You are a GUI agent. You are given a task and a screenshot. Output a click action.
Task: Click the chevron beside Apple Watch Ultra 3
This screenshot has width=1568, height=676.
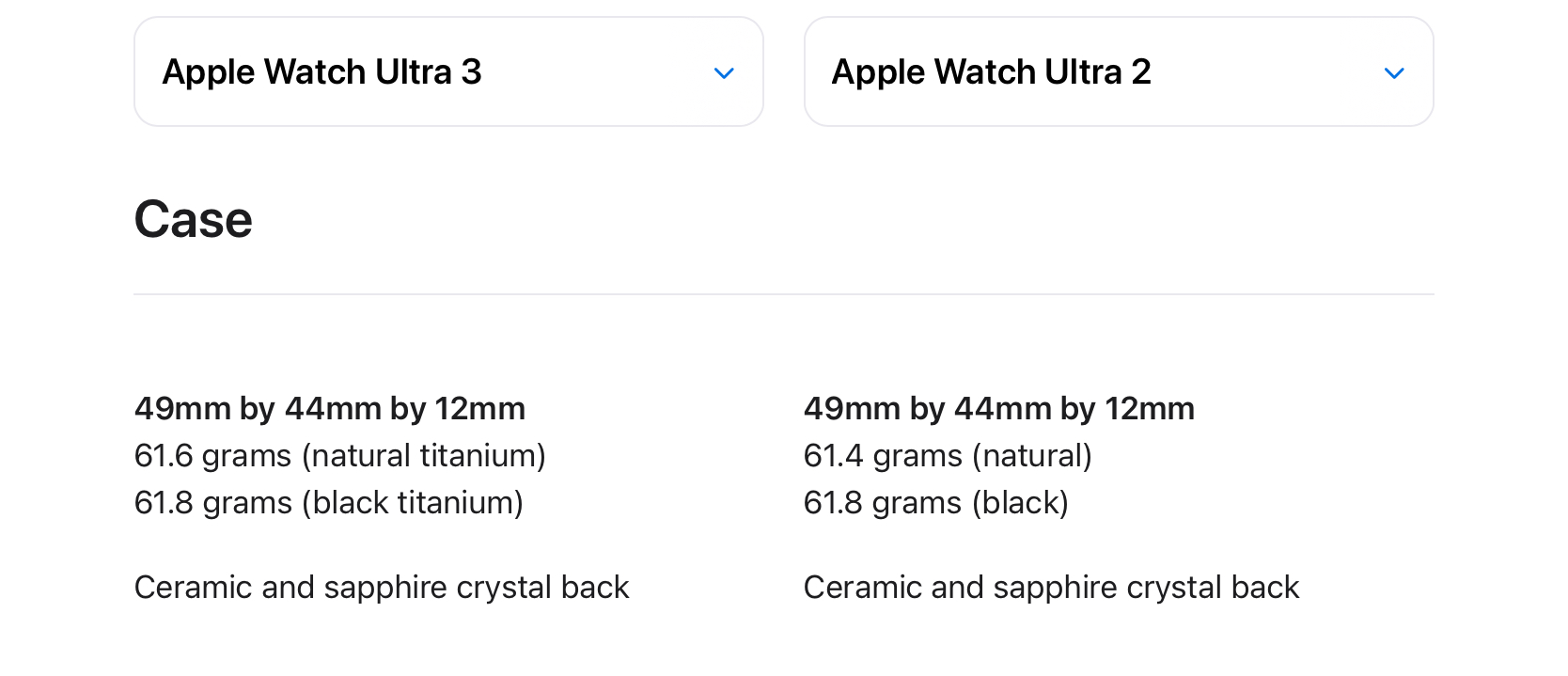point(724,73)
